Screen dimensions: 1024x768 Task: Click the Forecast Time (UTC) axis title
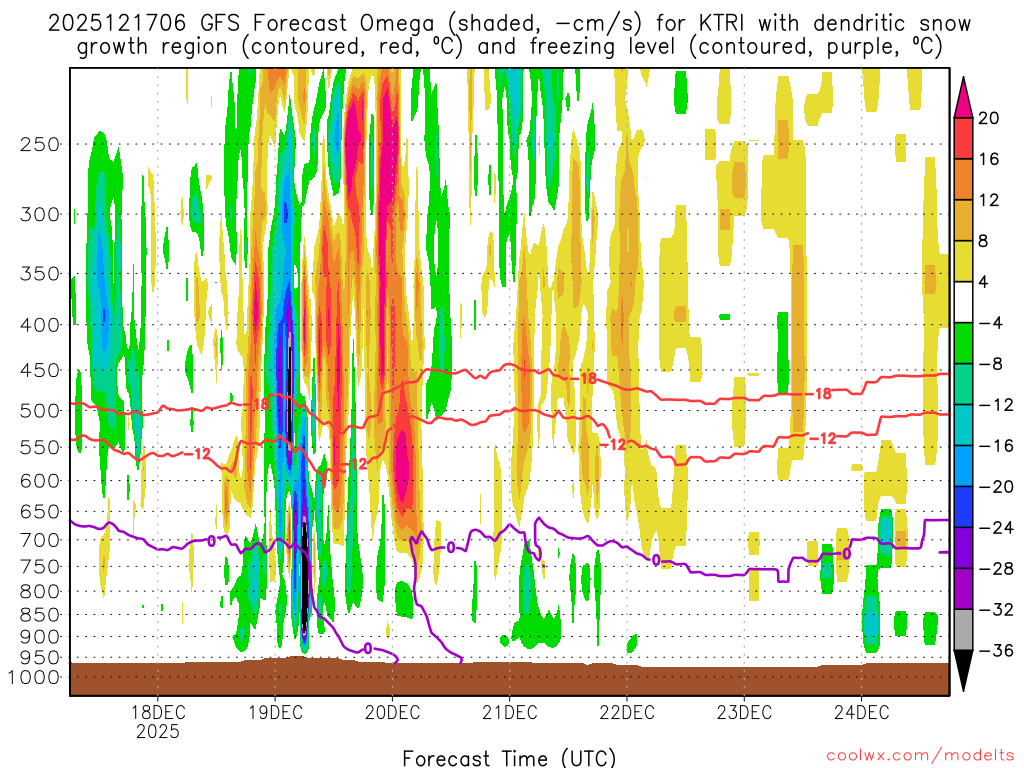click(509, 757)
